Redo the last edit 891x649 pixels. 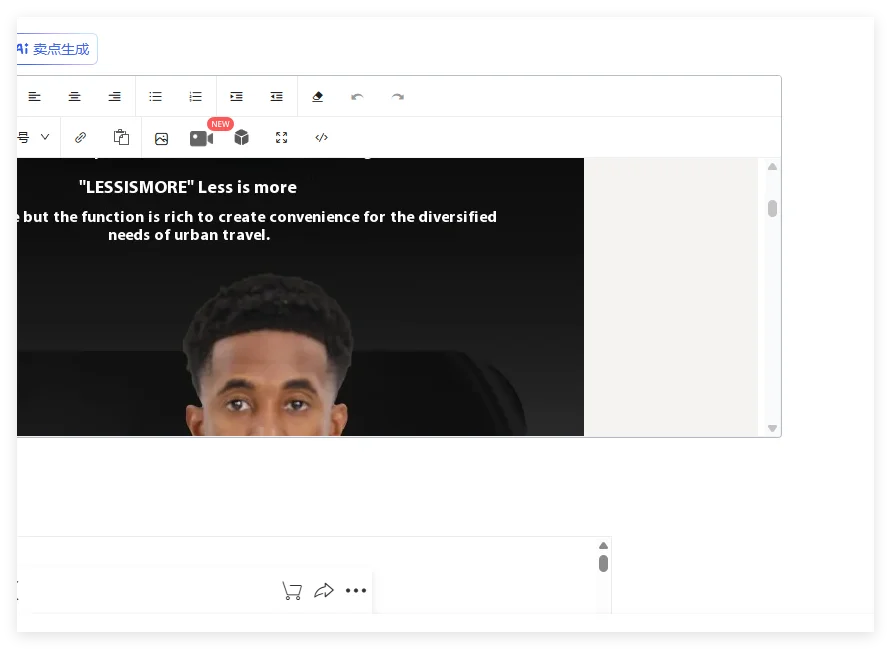(x=398, y=97)
